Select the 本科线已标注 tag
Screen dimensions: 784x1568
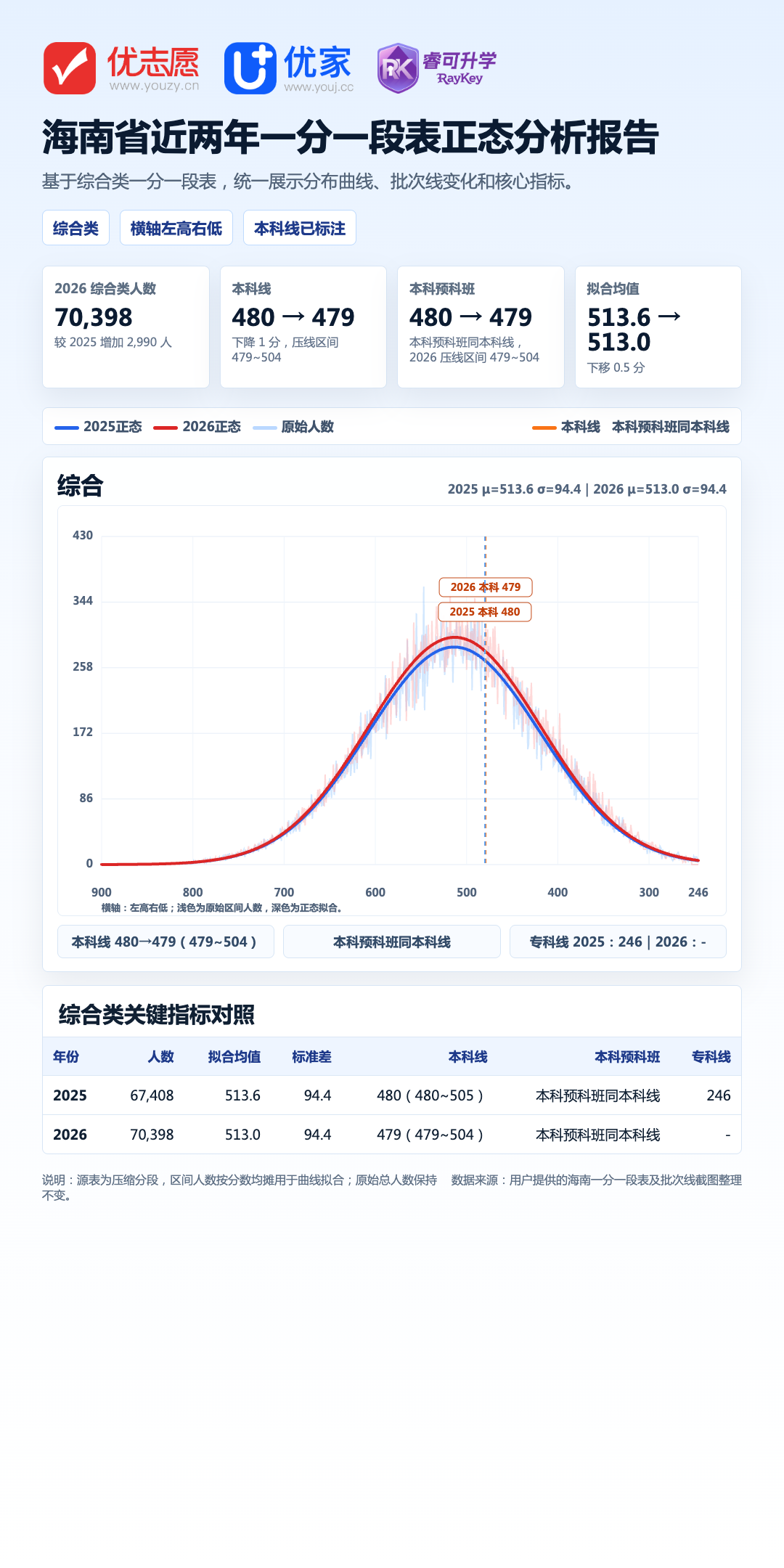point(300,228)
